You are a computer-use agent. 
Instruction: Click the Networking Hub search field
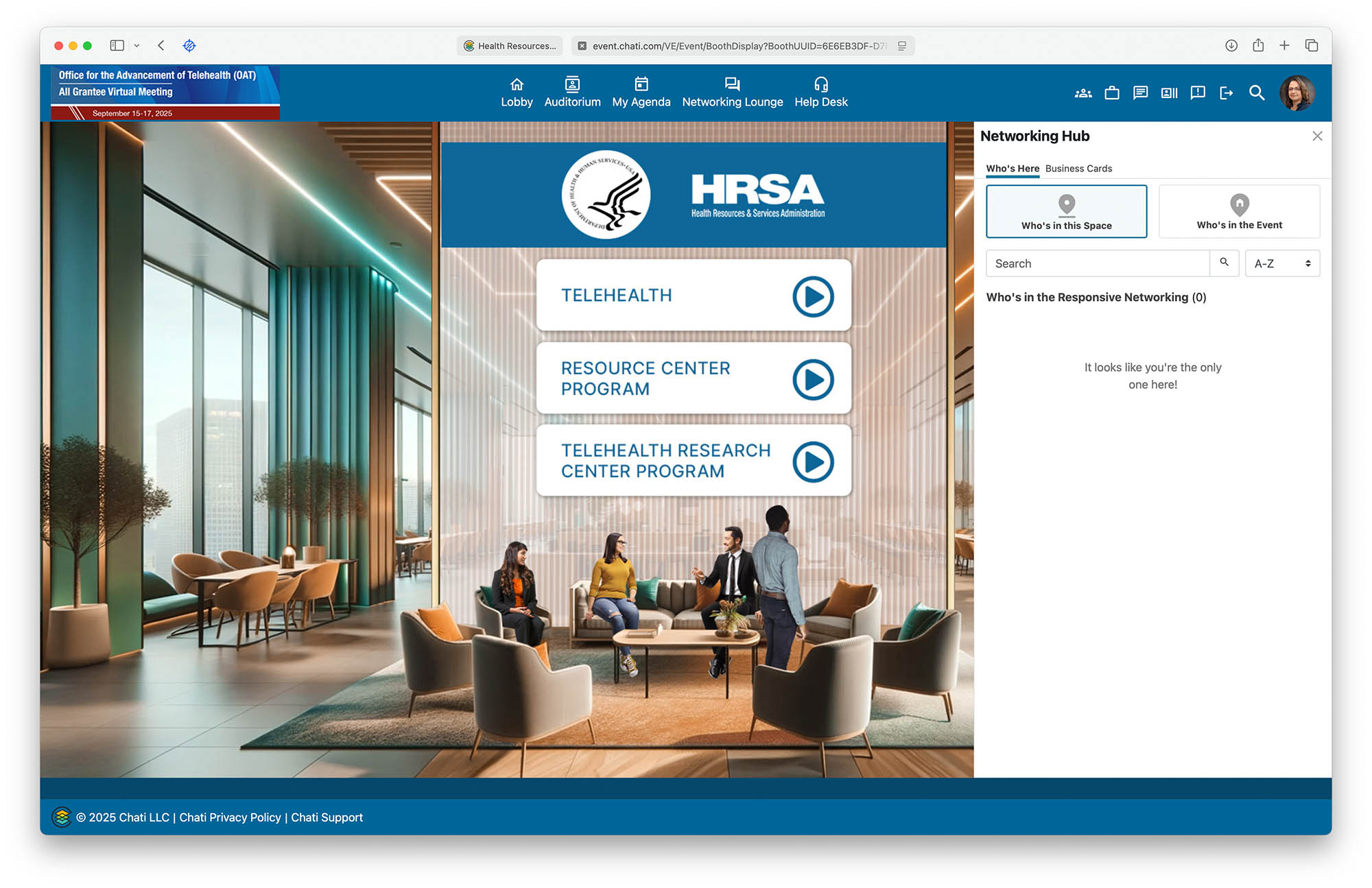coord(1098,264)
